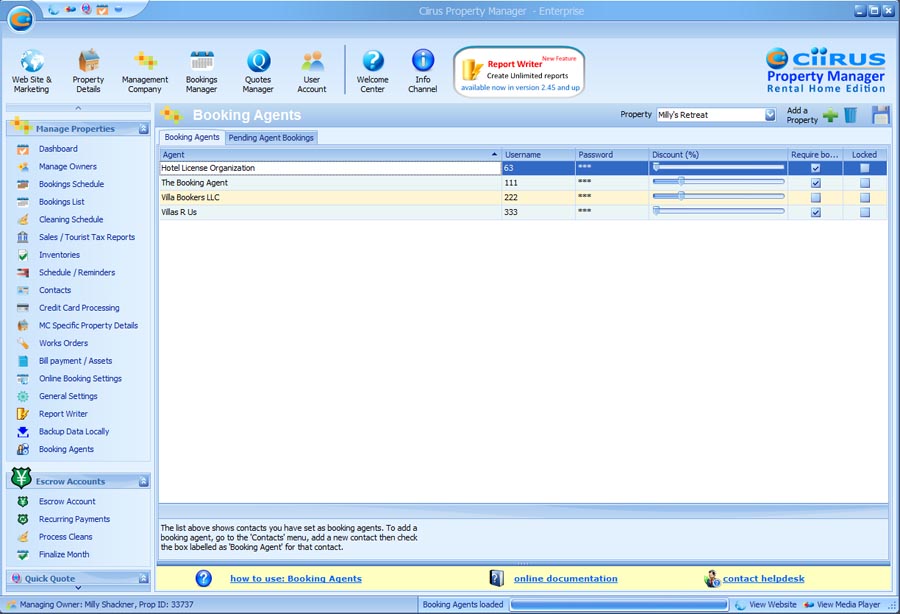Viewport: 900px width, 614px height.
Task: Lock the Villas R Us agent
Action: point(865,213)
